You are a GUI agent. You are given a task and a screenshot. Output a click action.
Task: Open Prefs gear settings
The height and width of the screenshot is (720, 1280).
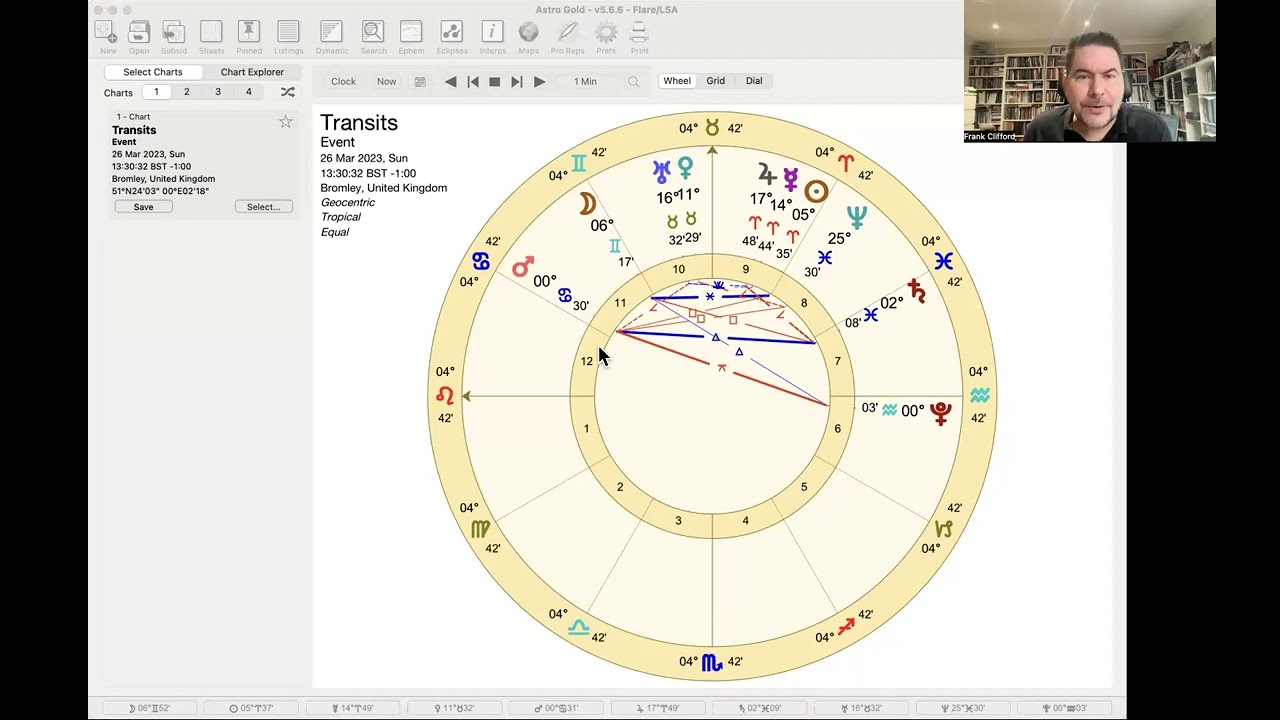pos(606,37)
